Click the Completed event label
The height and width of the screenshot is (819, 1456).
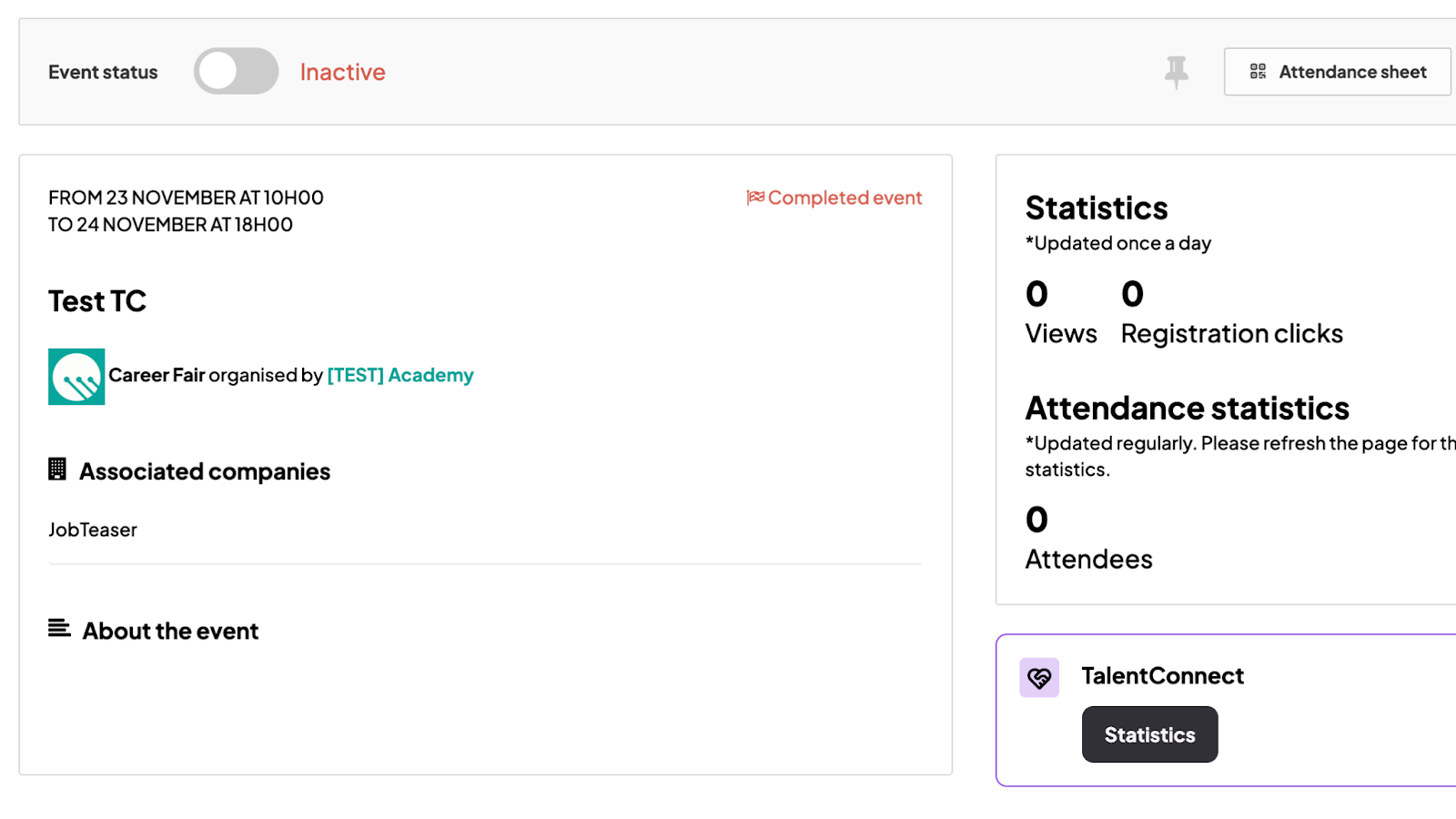pos(844,197)
